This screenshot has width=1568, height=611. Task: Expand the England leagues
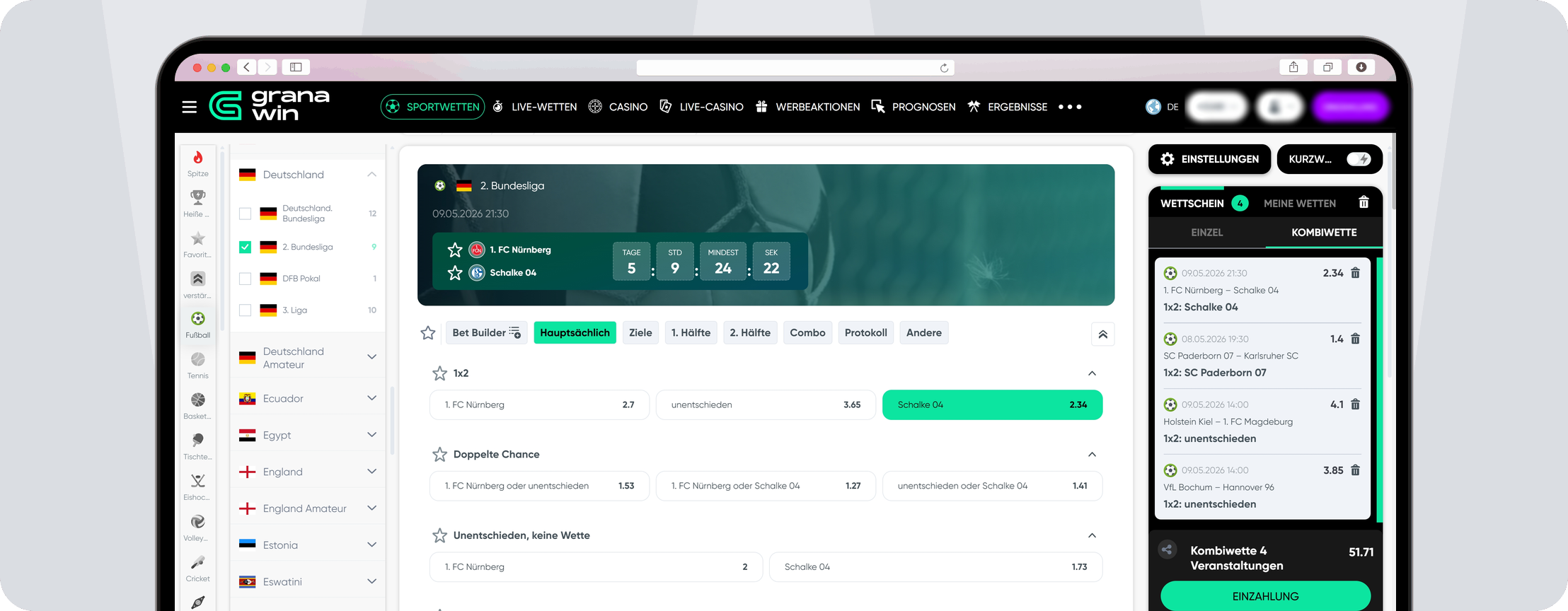point(371,472)
